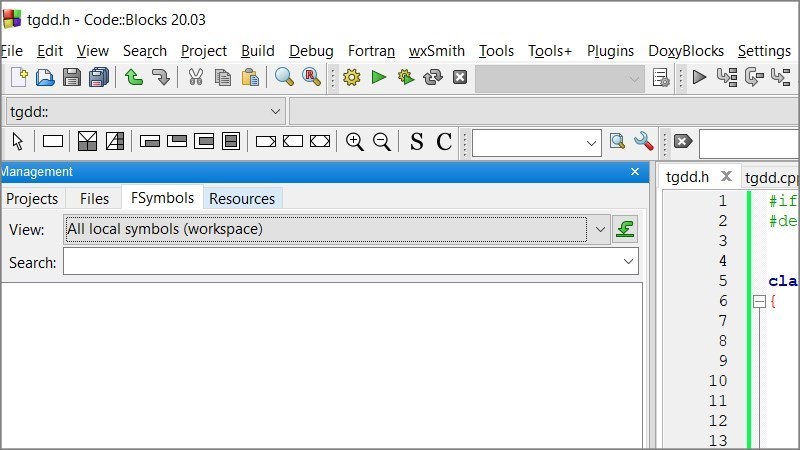
Task: Click the Undo arrow icon
Action: [134, 78]
